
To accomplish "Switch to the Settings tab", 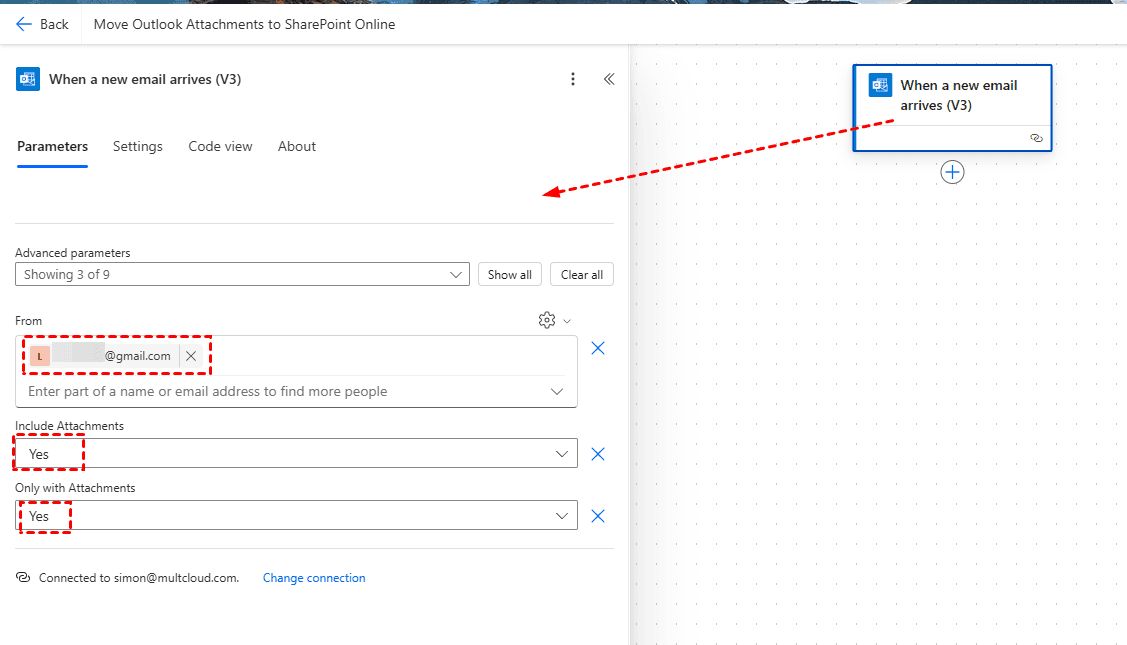I will pos(138,146).
